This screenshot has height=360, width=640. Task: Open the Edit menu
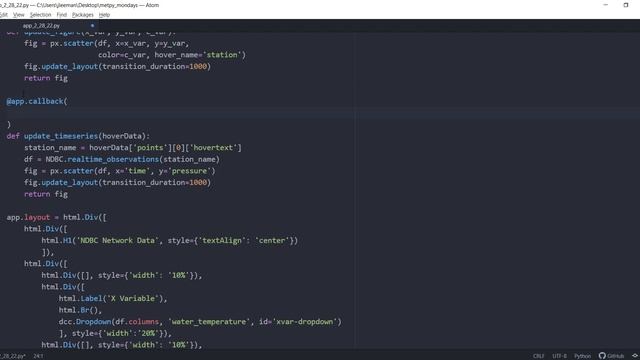pos(3,15)
